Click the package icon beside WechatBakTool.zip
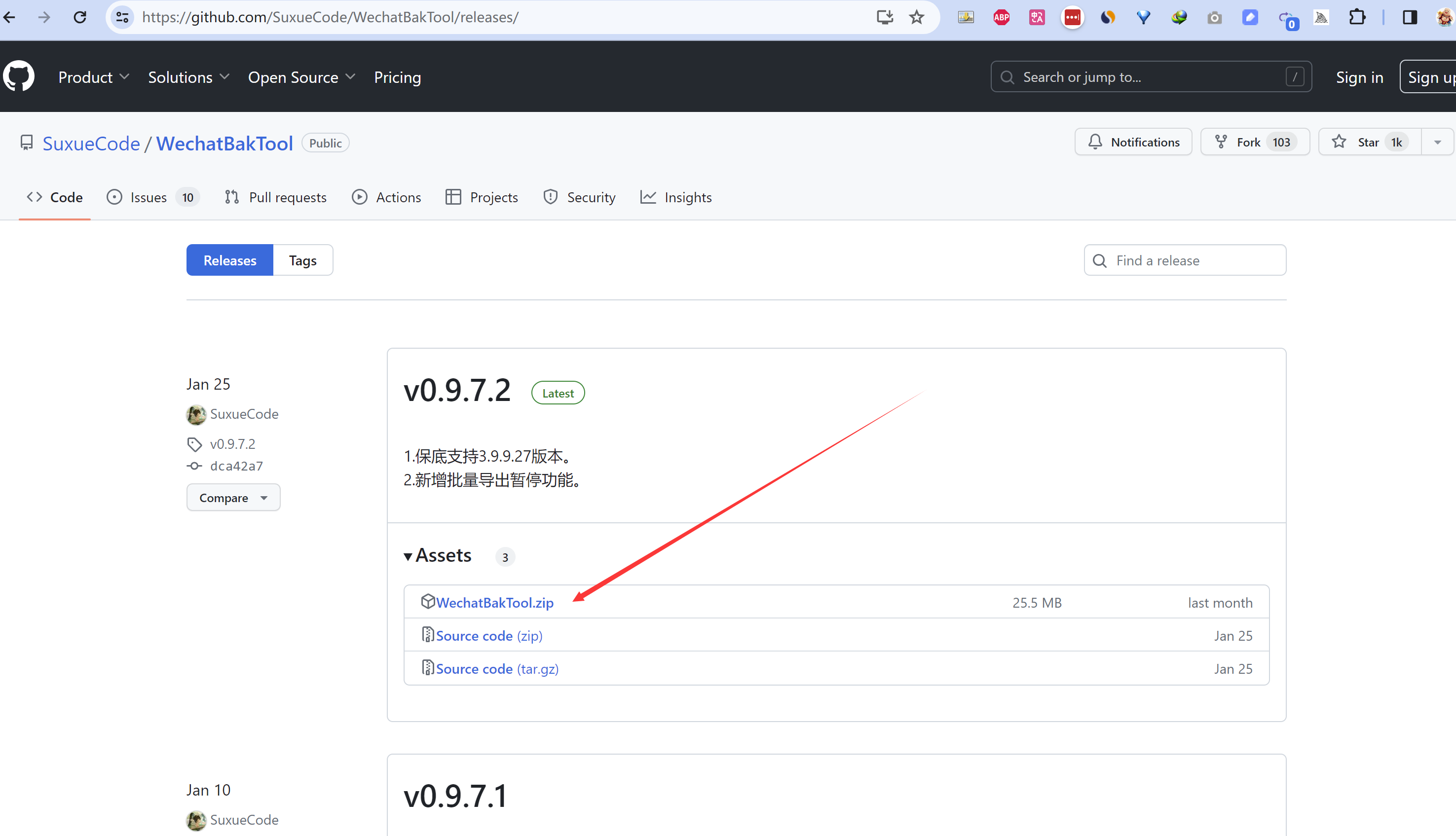Image resolution: width=1456 pixels, height=836 pixels. [428, 601]
